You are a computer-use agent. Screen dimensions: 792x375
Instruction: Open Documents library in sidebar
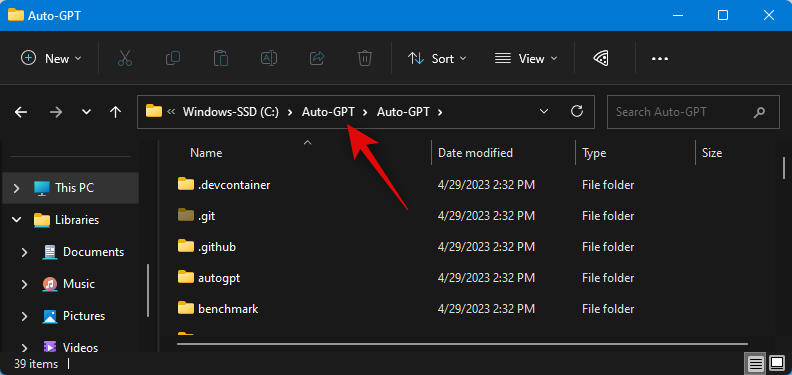click(x=93, y=252)
